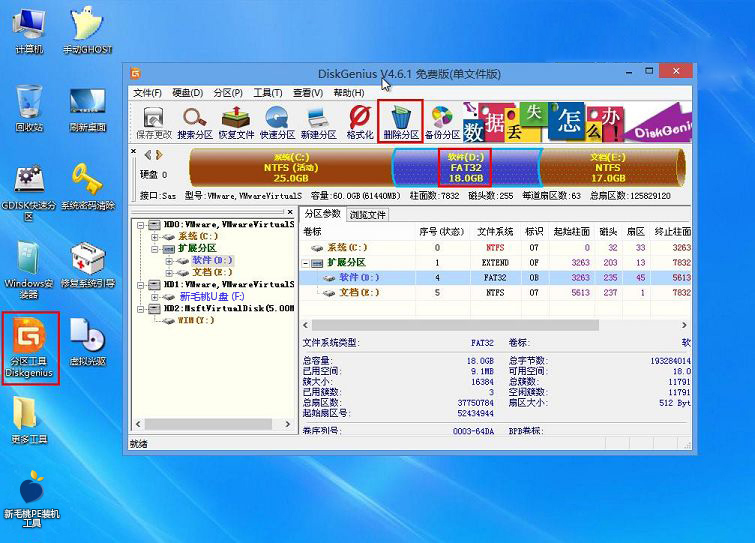
Task: Open the 分区(P) menu
Action: pos(228,93)
